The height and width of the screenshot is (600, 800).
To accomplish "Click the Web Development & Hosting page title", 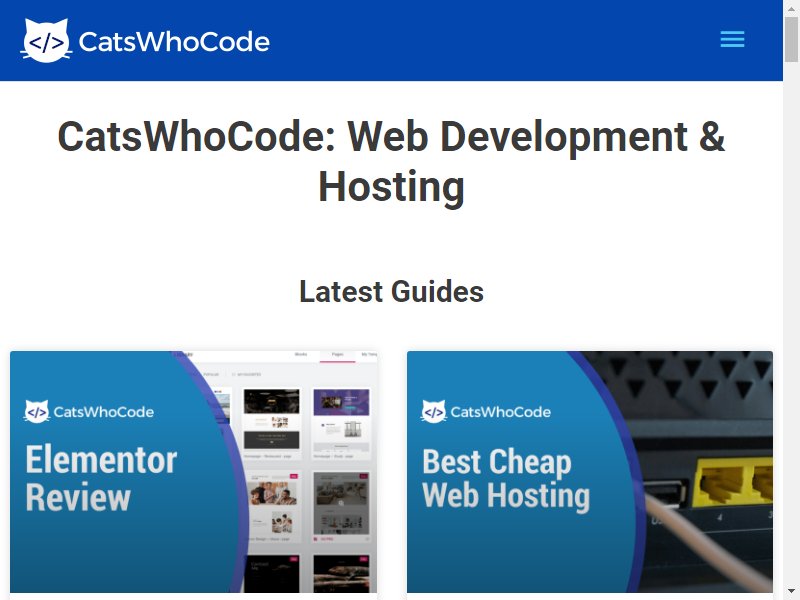I will [391, 161].
